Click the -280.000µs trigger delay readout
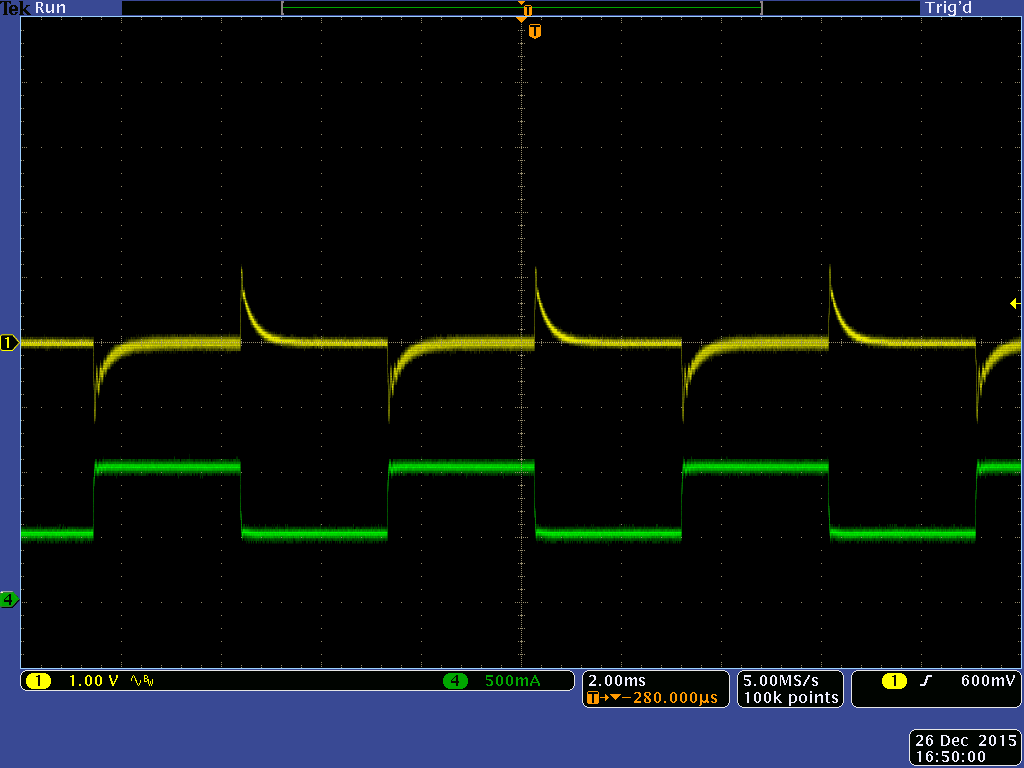Image resolution: width=1024 pixels, height=768 pixels. click(670, 697)
